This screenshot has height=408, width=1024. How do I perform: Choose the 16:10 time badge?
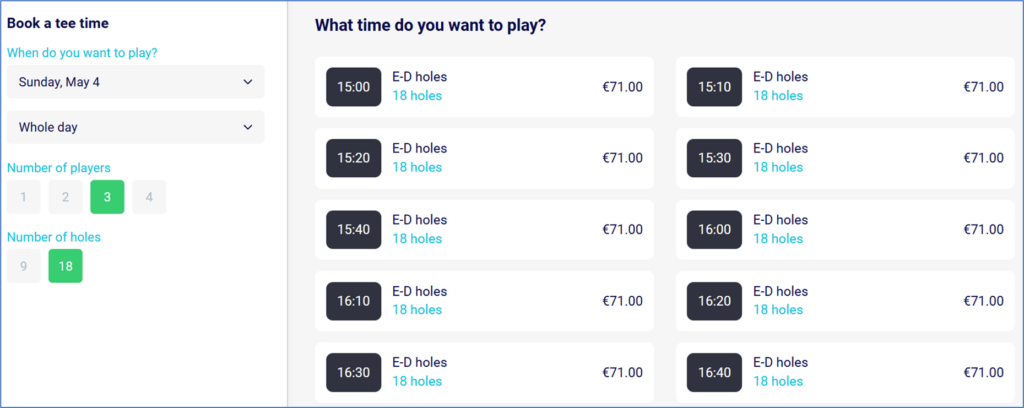click(353, 301)
